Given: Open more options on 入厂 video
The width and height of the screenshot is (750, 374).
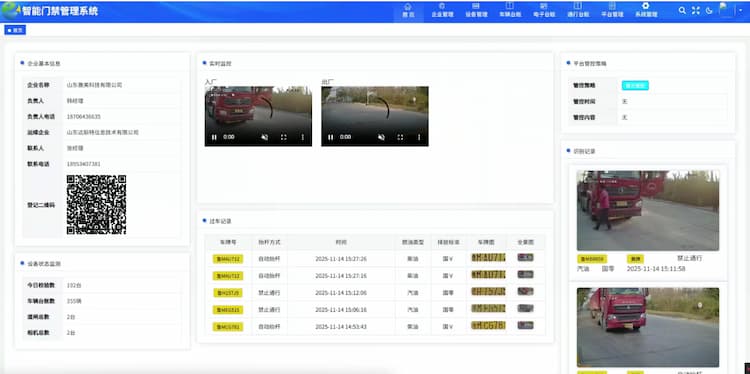Looking at the screenshot, I should tap(302, 137).
